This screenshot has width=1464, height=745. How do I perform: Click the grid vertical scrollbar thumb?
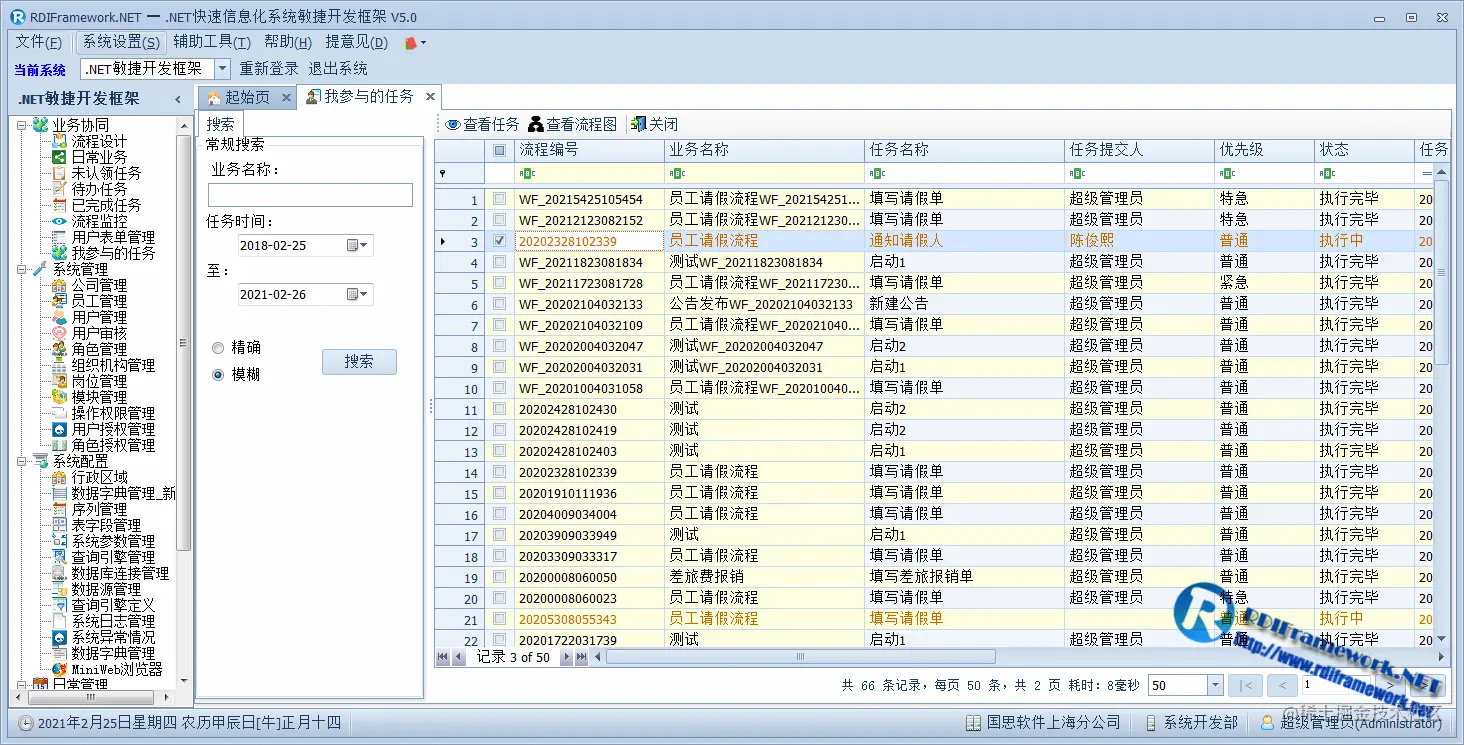click(x=1441, y=272)
